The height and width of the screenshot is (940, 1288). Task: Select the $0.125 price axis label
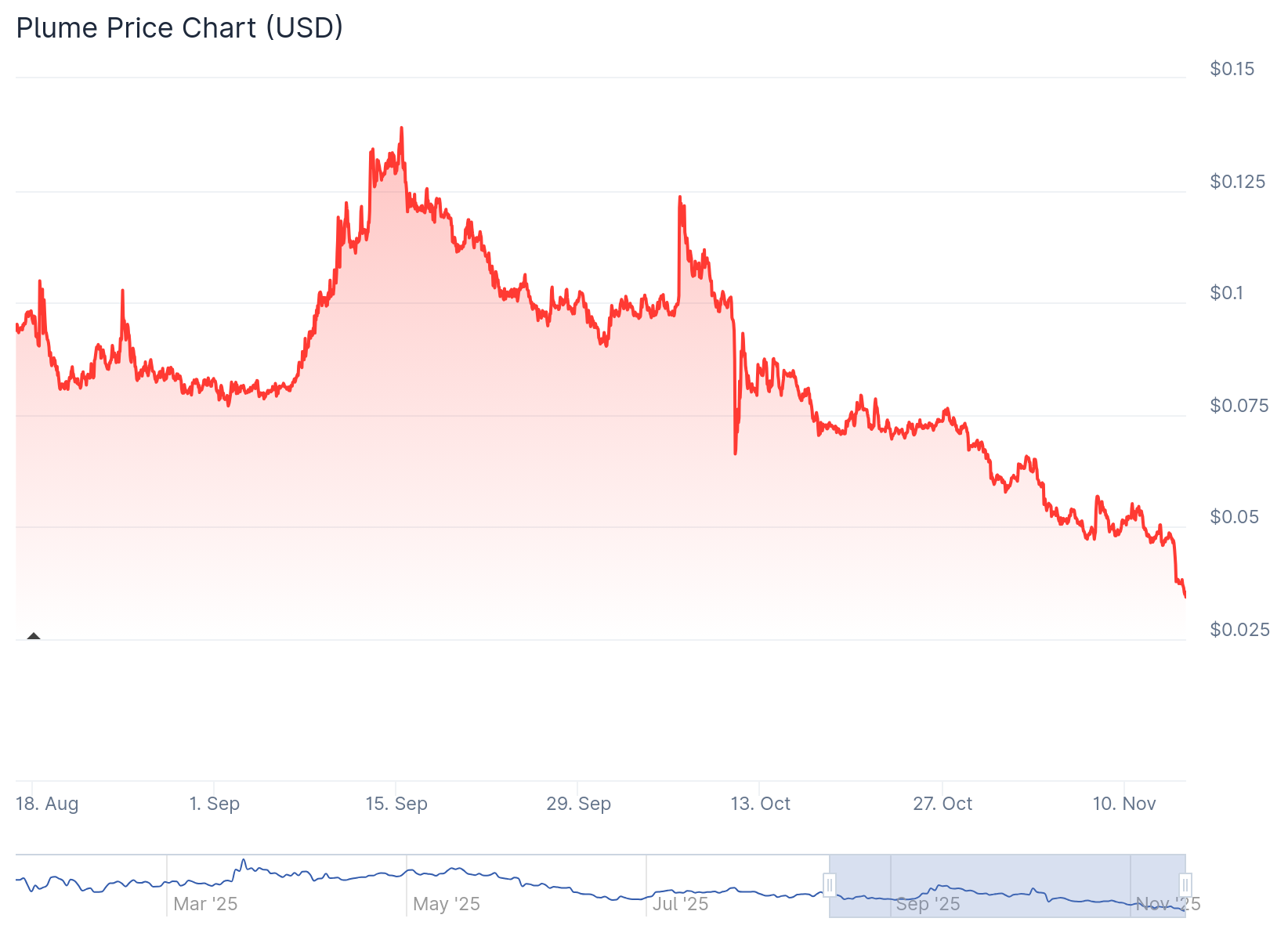tap(1237, 182)
